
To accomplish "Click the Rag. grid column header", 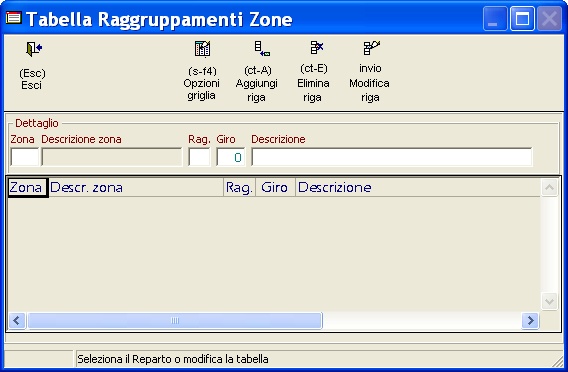I will (x=239, y=188).
